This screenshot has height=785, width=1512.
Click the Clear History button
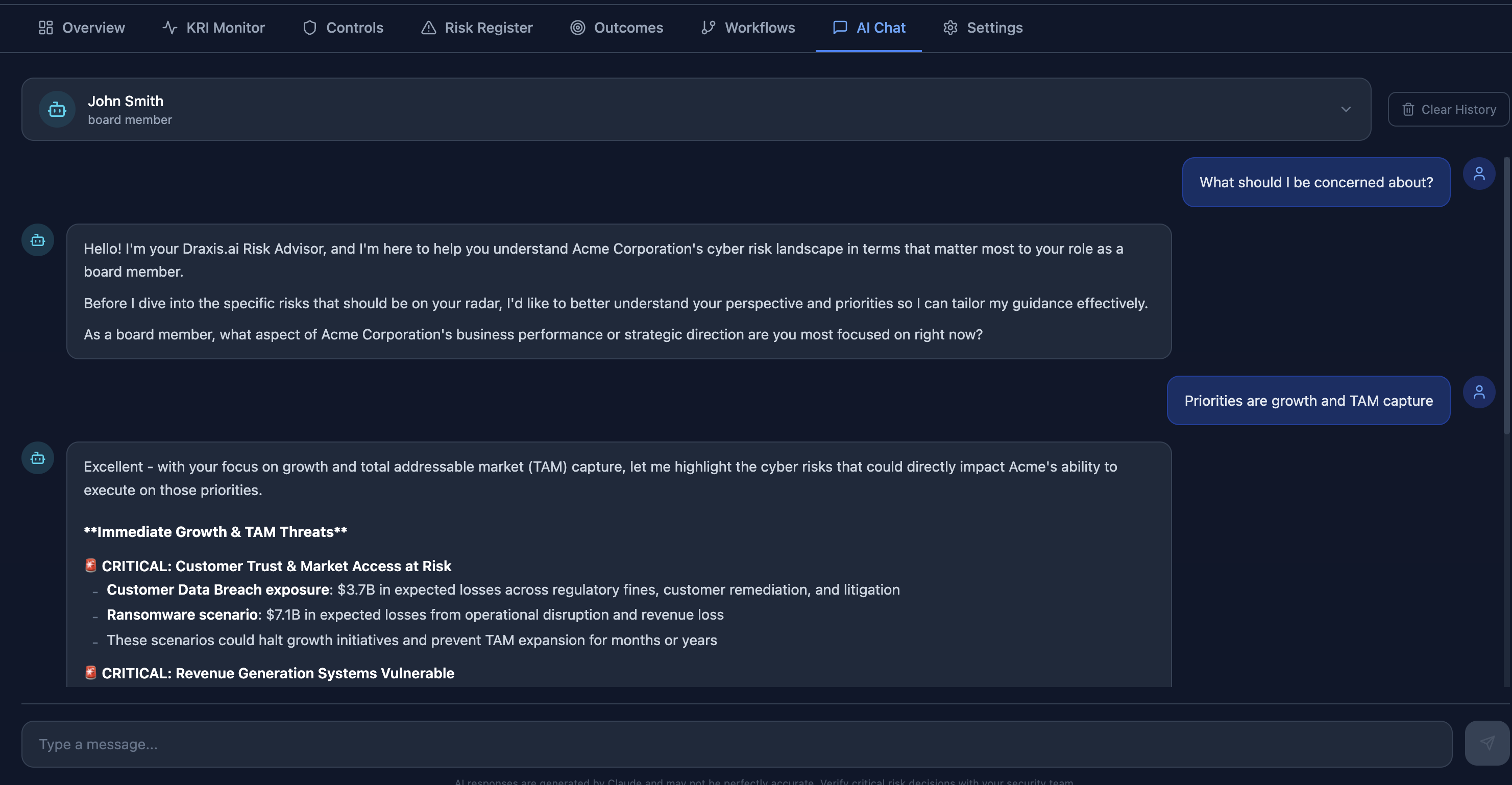coord(1448,109)
